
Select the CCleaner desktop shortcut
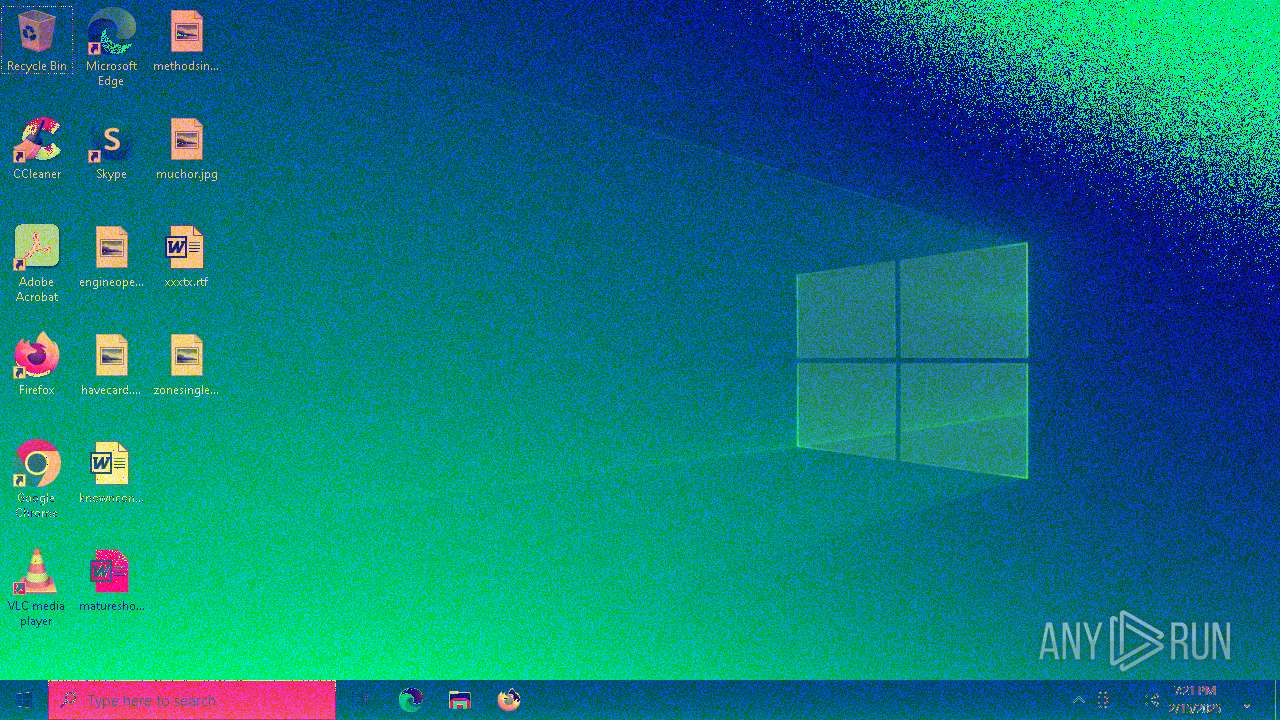pyautogui.click(x=37, y=148)
